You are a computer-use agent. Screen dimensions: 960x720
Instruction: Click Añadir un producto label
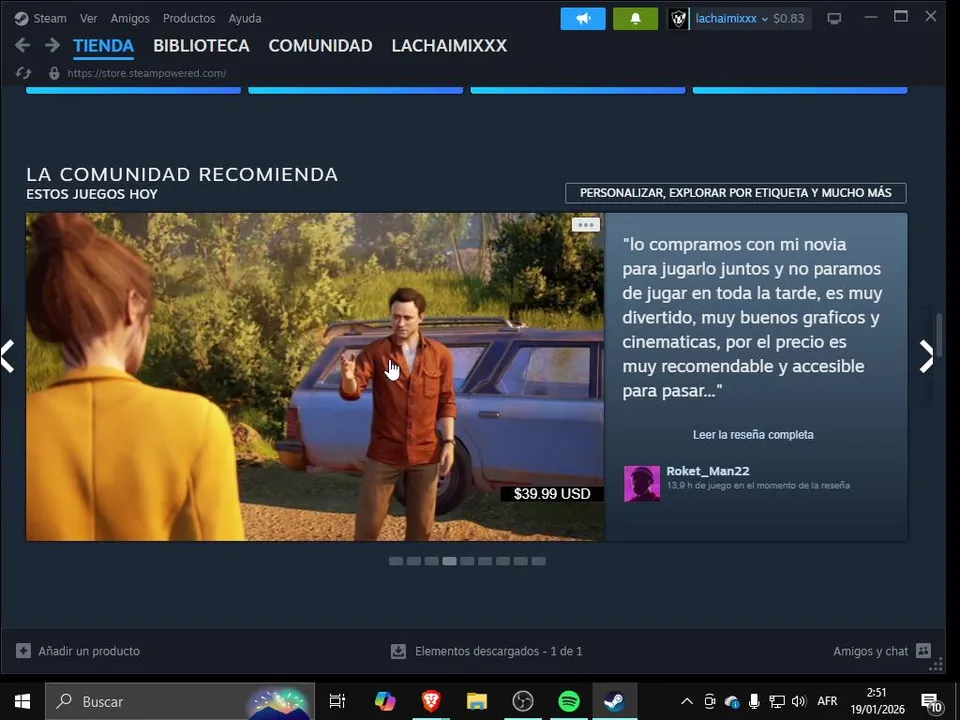(89, 651)
